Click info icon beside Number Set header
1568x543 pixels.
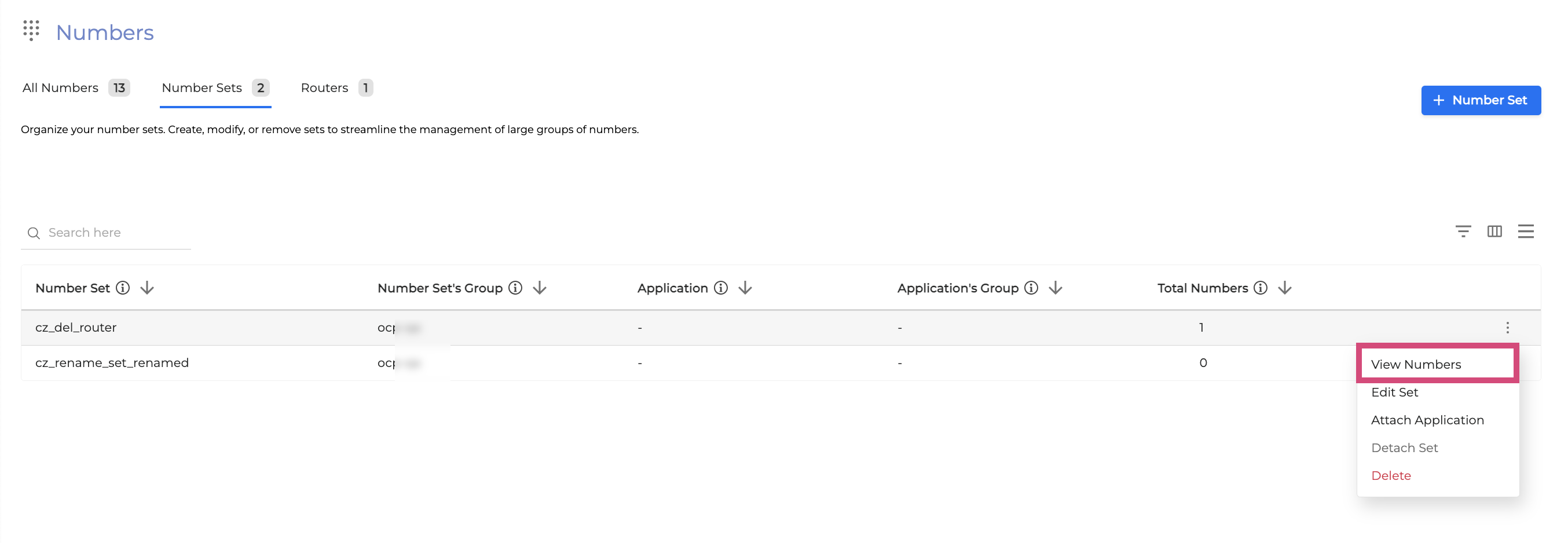pyautogui.click(x=123, y=288)
